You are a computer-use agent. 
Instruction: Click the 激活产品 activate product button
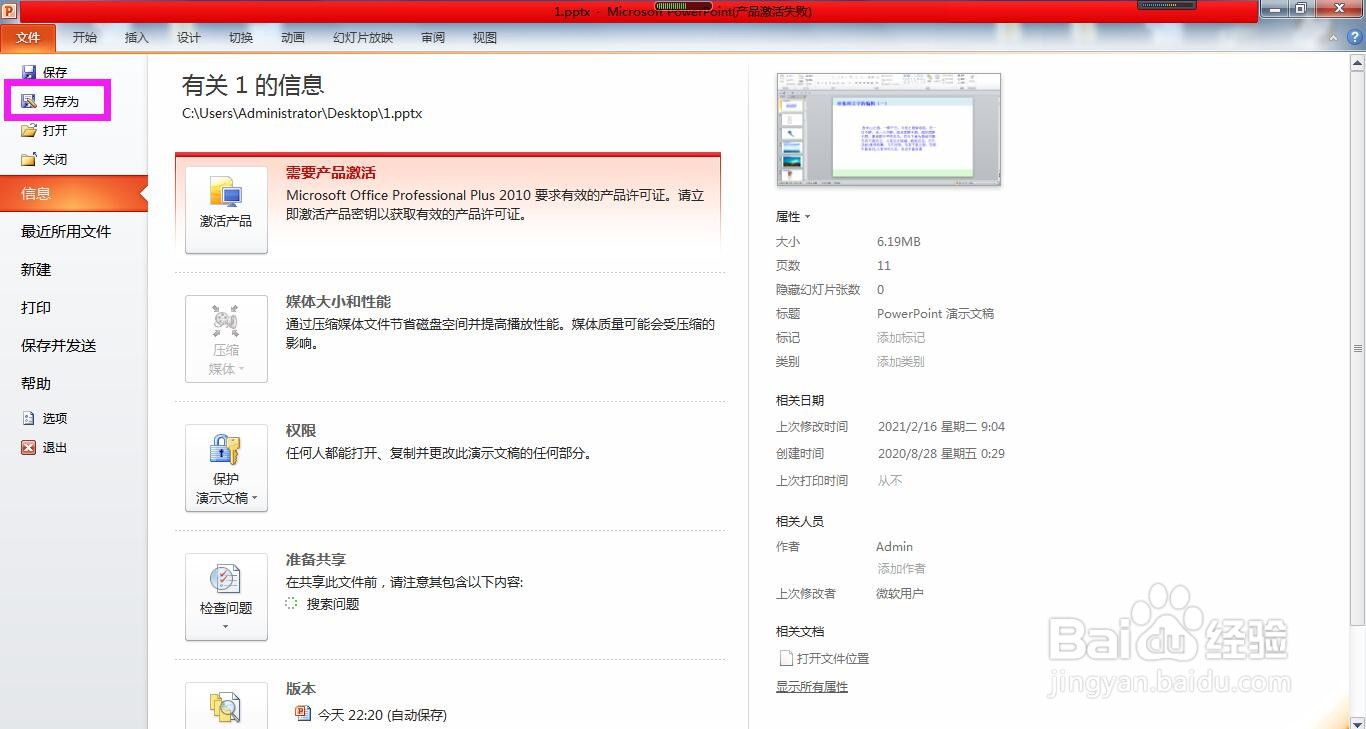226,210
